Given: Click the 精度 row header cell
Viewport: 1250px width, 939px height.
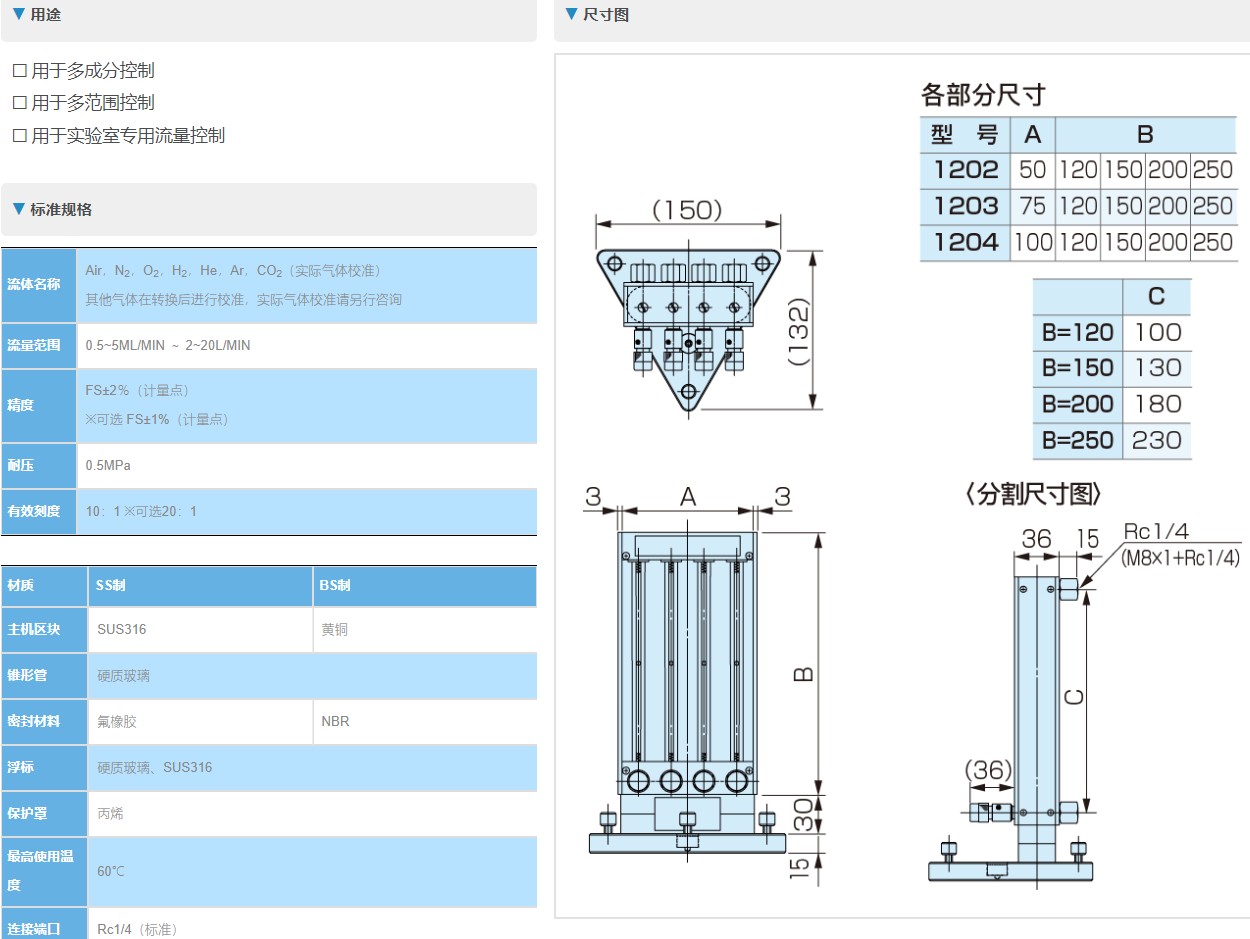Looking at the screenshot, I should pos(38,406).
